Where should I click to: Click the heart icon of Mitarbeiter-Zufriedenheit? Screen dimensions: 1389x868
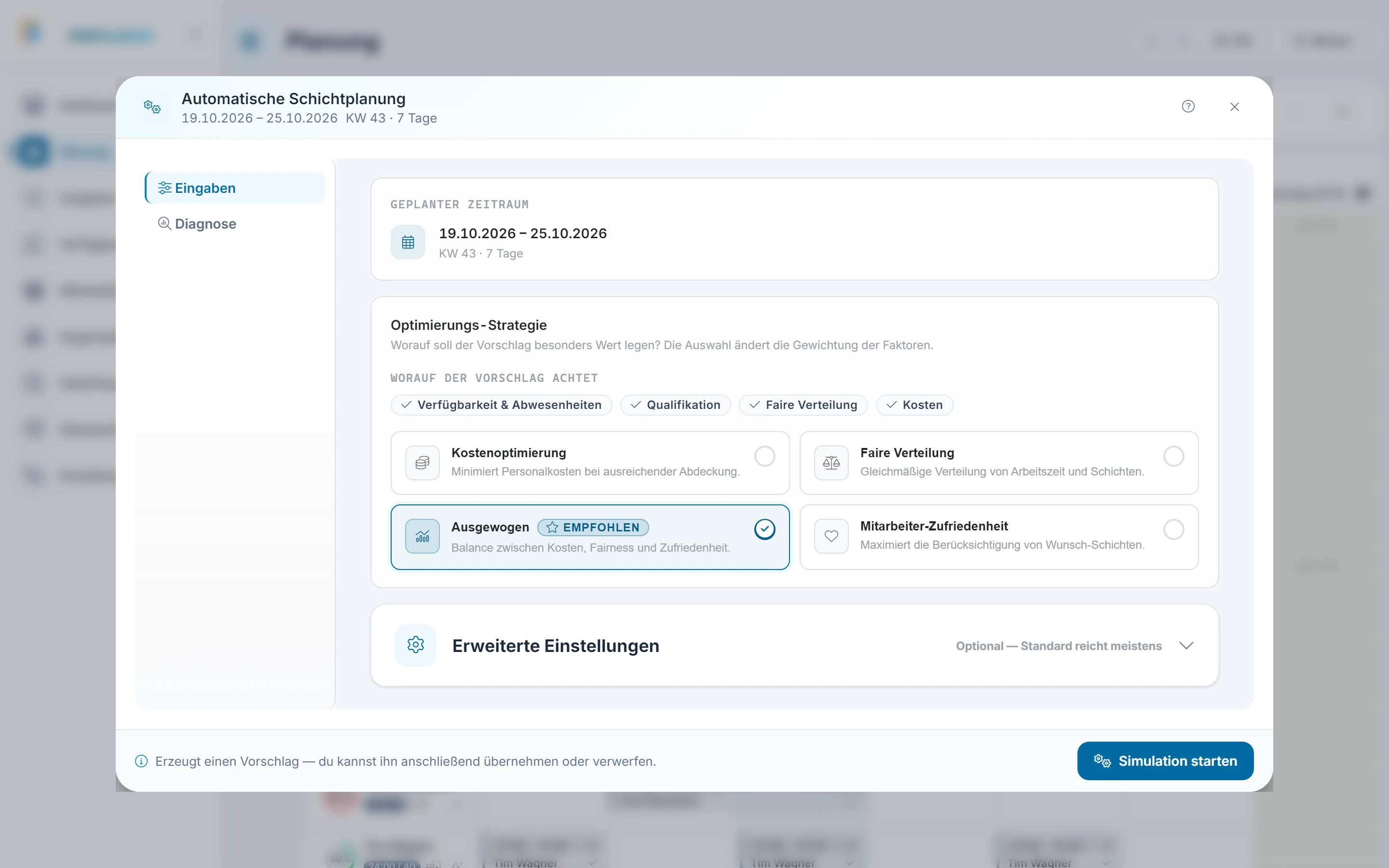tap(831, 536)
